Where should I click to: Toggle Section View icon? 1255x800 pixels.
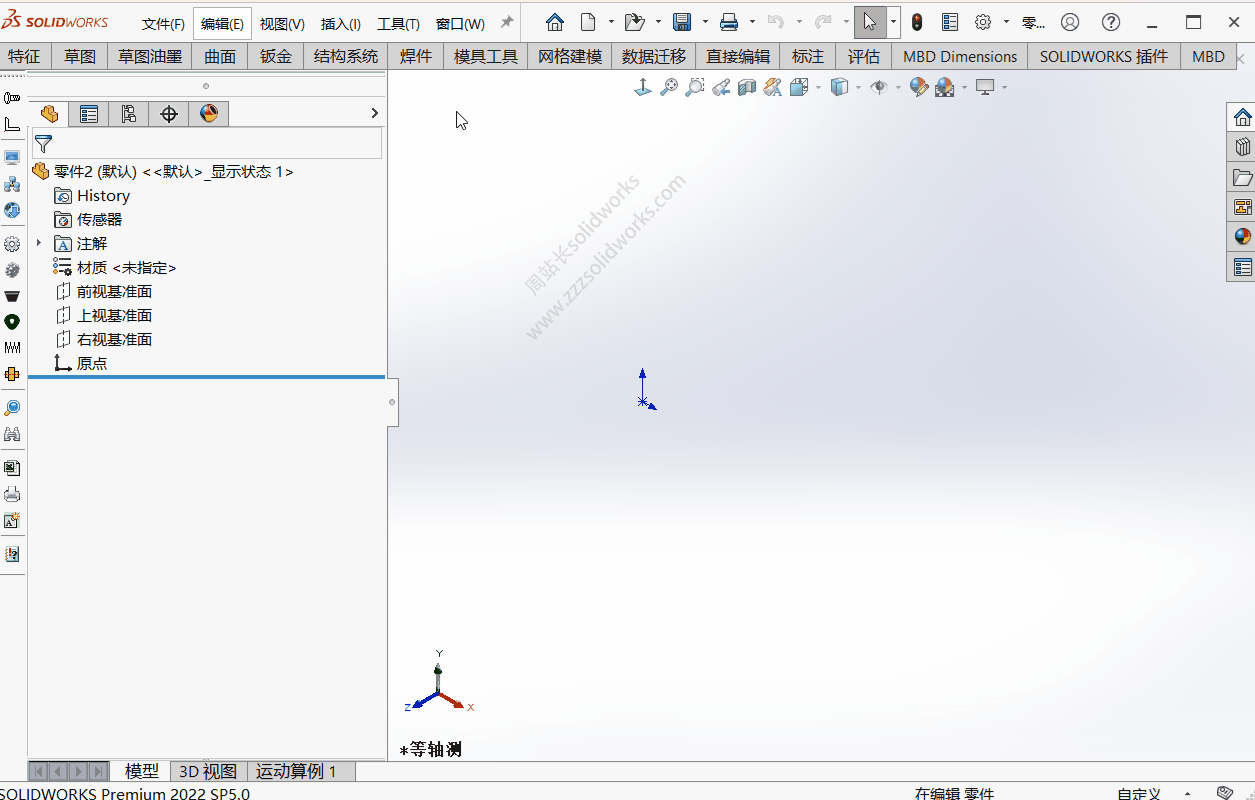[747, 88]
